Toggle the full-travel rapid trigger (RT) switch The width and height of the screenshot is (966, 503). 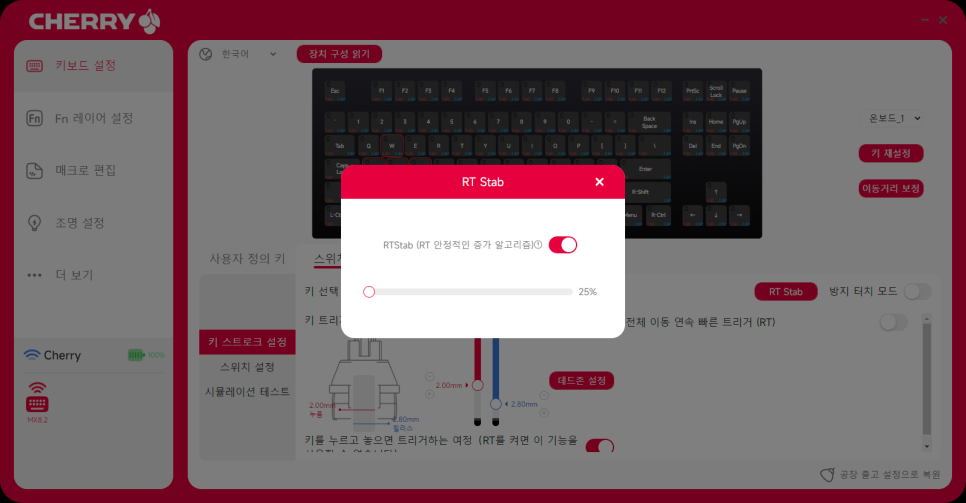pyautogui.click(x=893, y=322)
